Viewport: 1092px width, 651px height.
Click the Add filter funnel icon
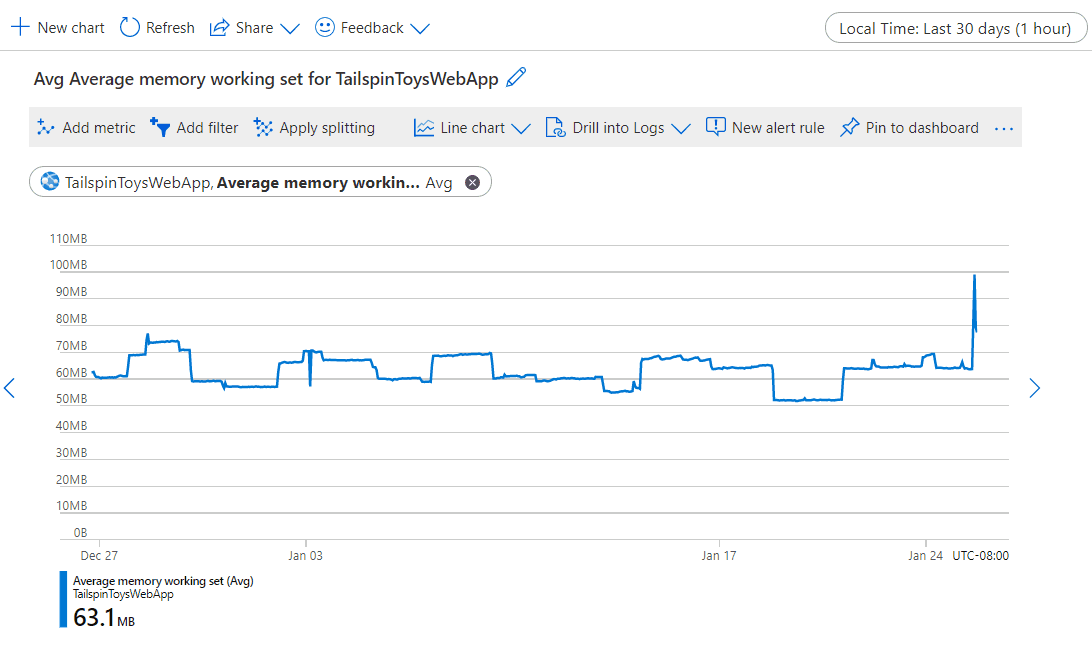(x=160, y=128)
